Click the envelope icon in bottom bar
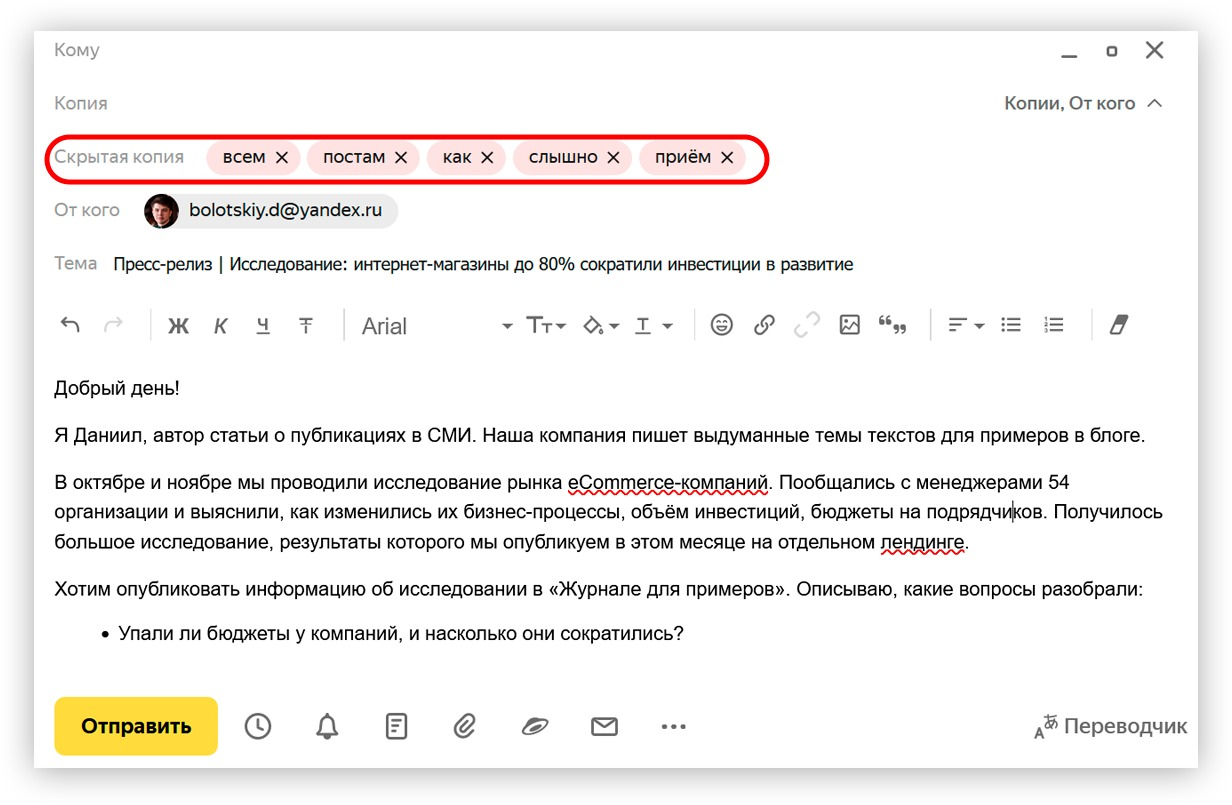This screenshot has width=1232, height=805. (604, 727)
